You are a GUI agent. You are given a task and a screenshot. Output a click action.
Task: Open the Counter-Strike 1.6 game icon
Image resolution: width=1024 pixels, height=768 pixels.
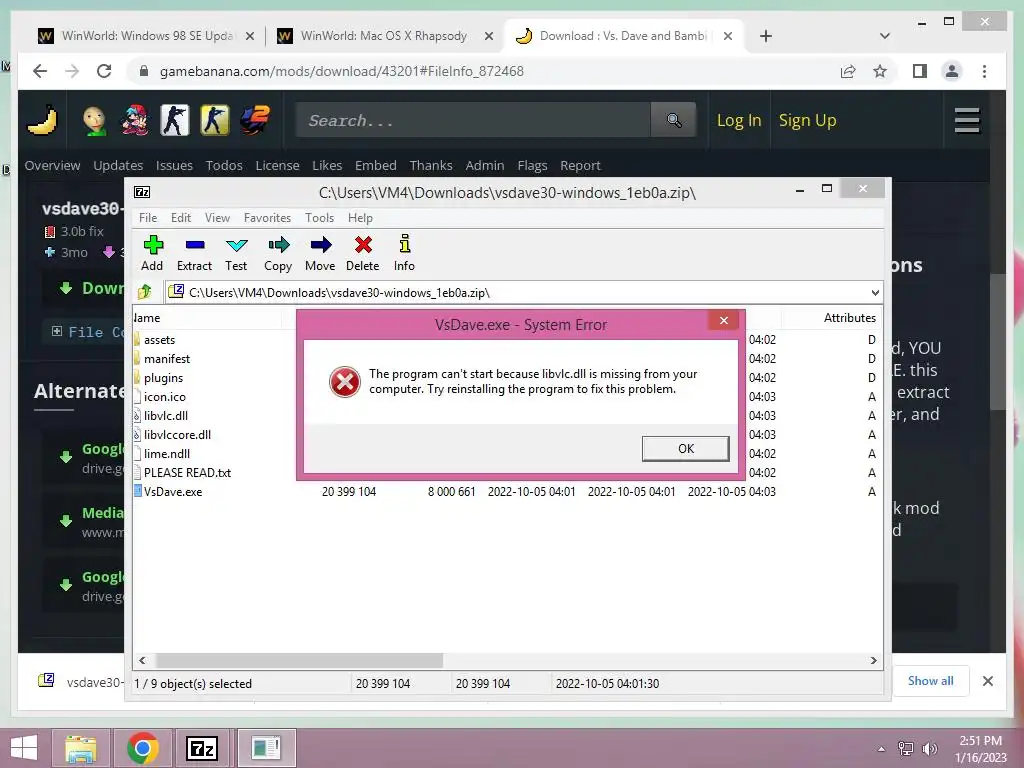tap(174, 120)
